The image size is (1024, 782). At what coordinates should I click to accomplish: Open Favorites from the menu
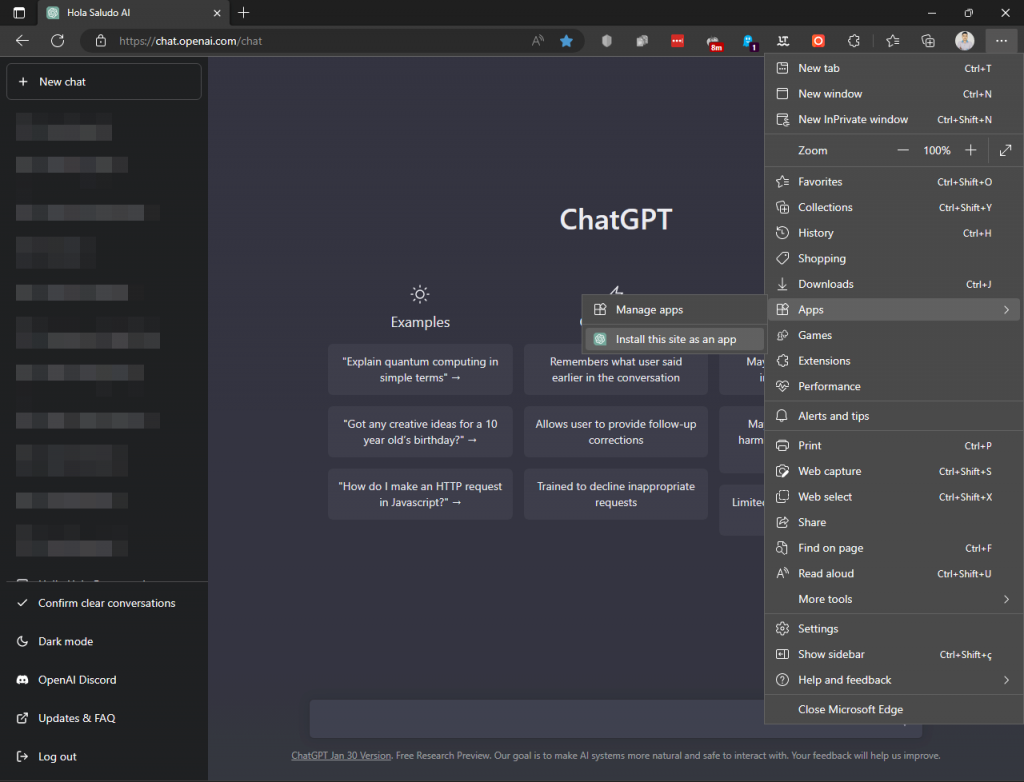tap(893, 182)
